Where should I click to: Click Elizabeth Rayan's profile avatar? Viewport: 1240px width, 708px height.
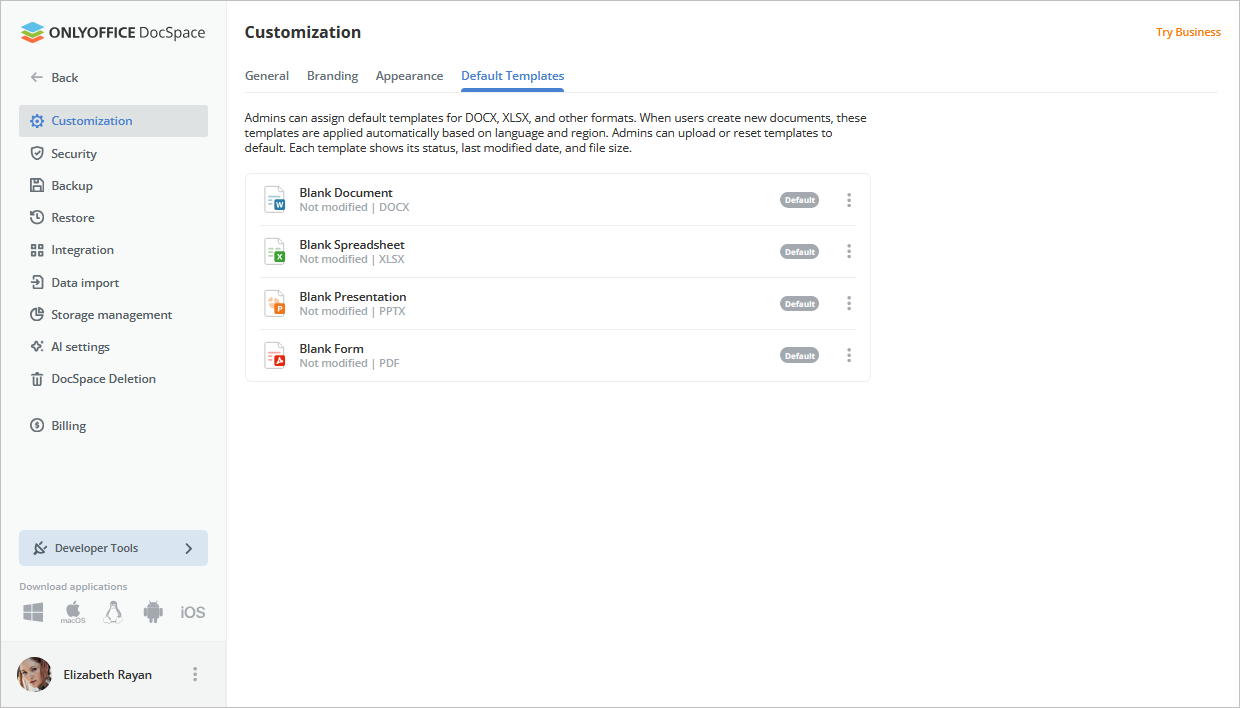pos(34,674)
